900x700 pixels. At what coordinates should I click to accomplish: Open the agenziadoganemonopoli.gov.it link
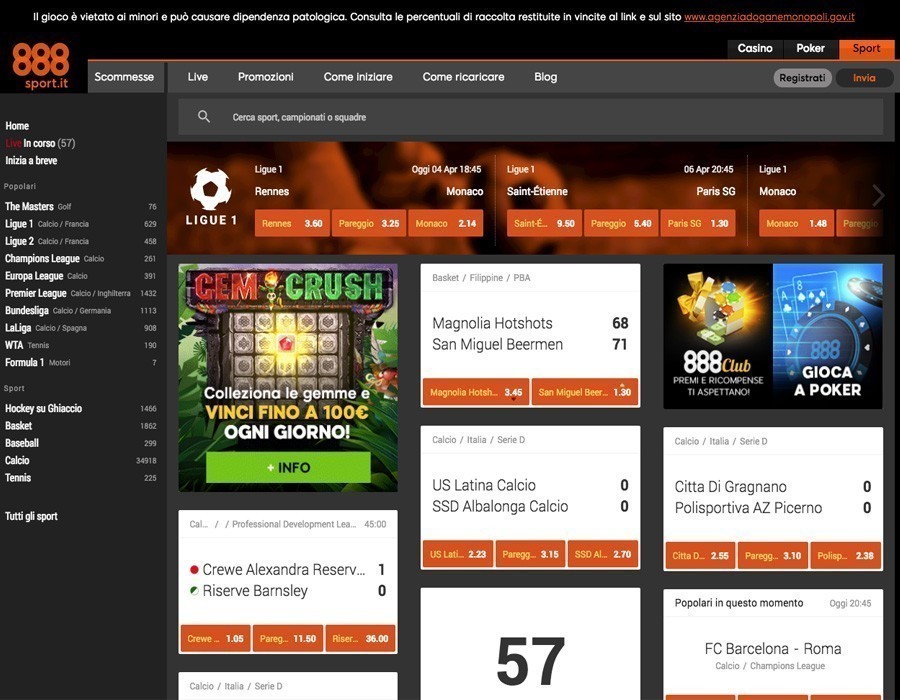point(769,17)
